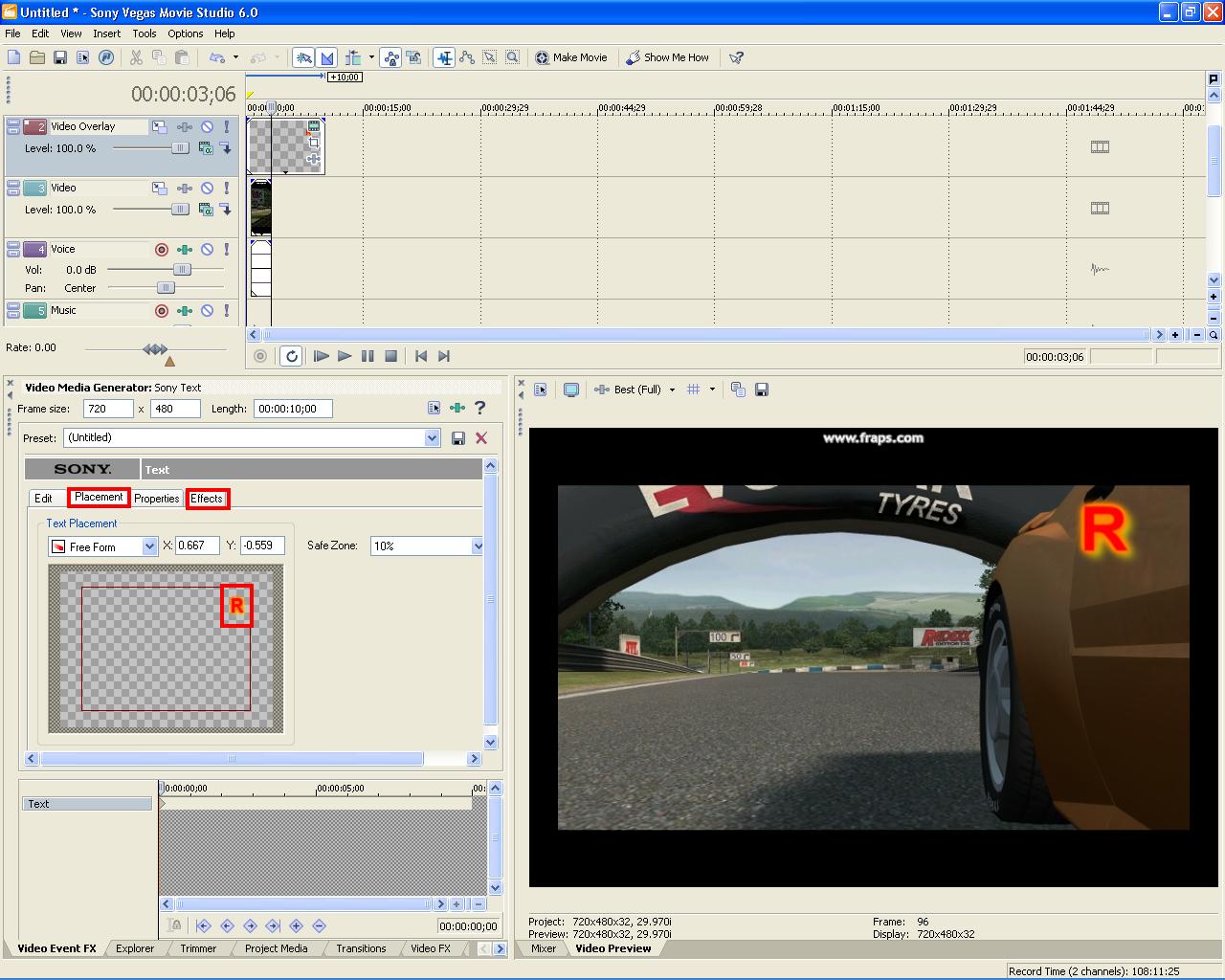Click the Voice track Pan slider handle
This screenshot has height=980, width=1225.
[x=166, y=287]
